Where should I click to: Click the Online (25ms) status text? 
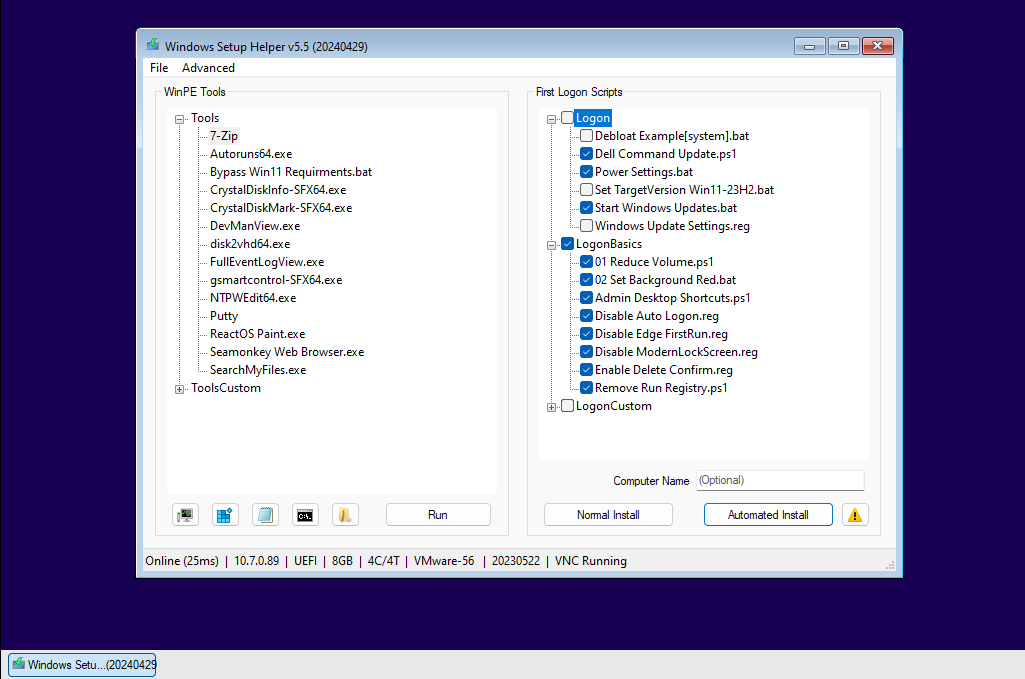[182, 561]
